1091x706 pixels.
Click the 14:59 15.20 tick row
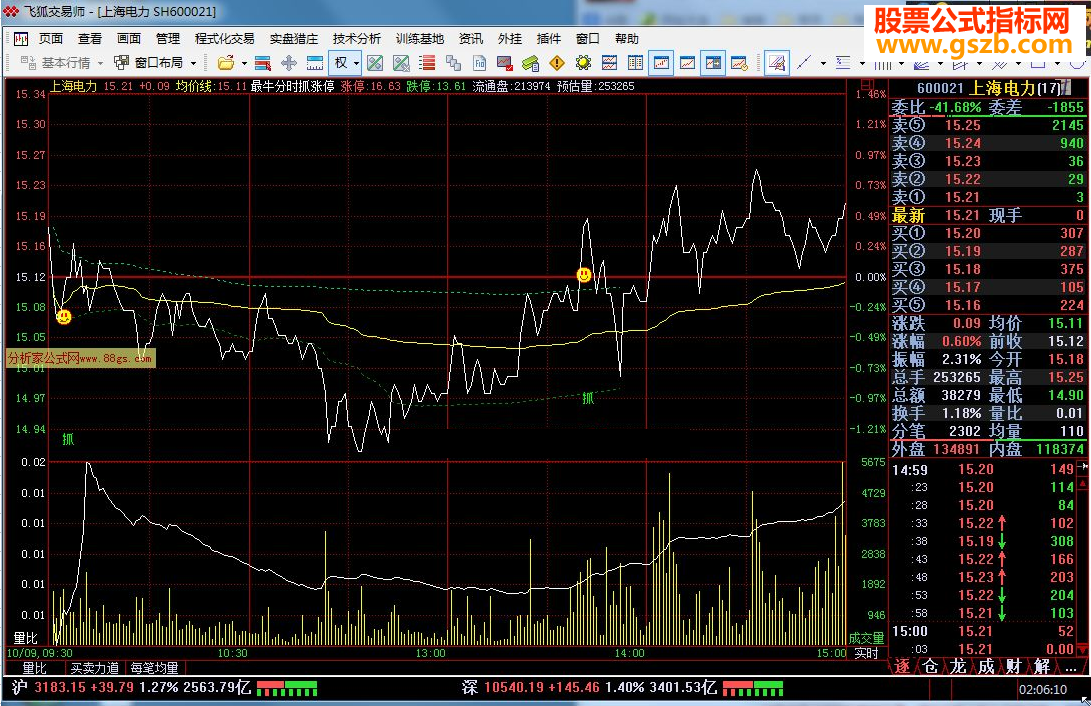click(x=983, y=470)
